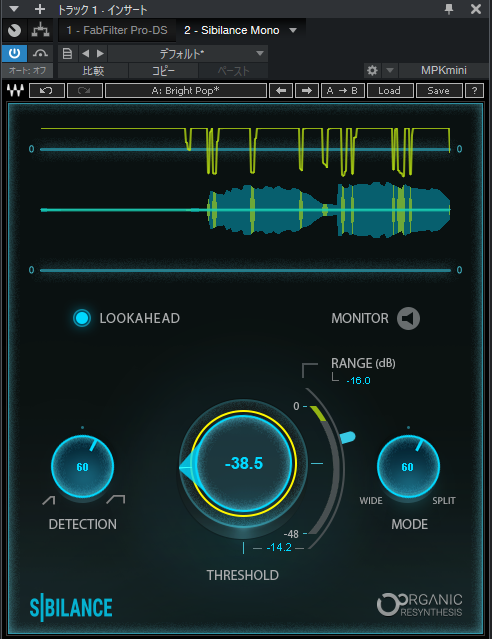Go to the next host preset
This screenshot has width=492, height=639.
click(x=100, y=53)
